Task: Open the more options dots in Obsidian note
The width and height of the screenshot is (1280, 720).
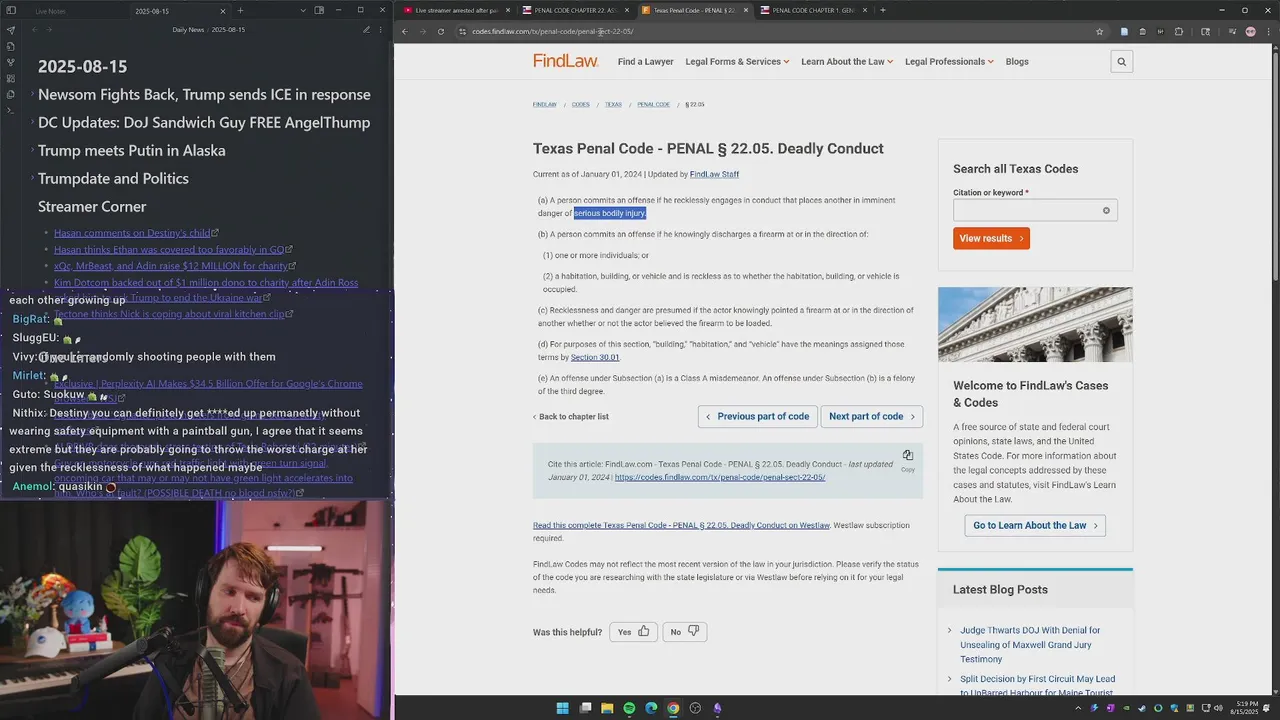Action: (x=379, y=30)
